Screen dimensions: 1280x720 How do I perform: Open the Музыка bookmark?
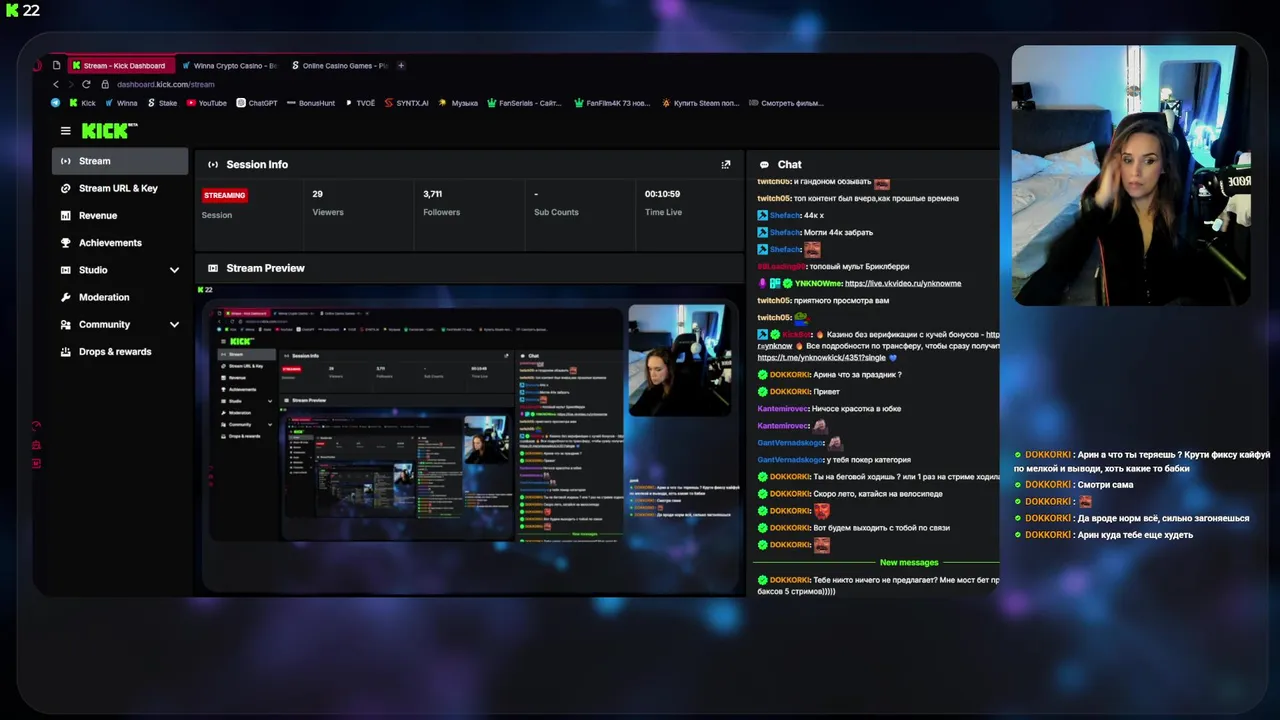459,103
